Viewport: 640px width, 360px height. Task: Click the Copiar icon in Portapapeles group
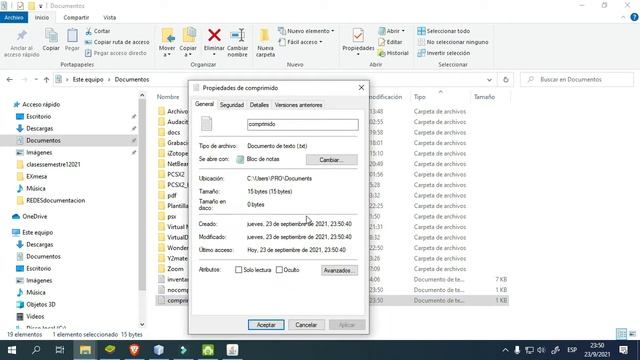coord(51,36)
